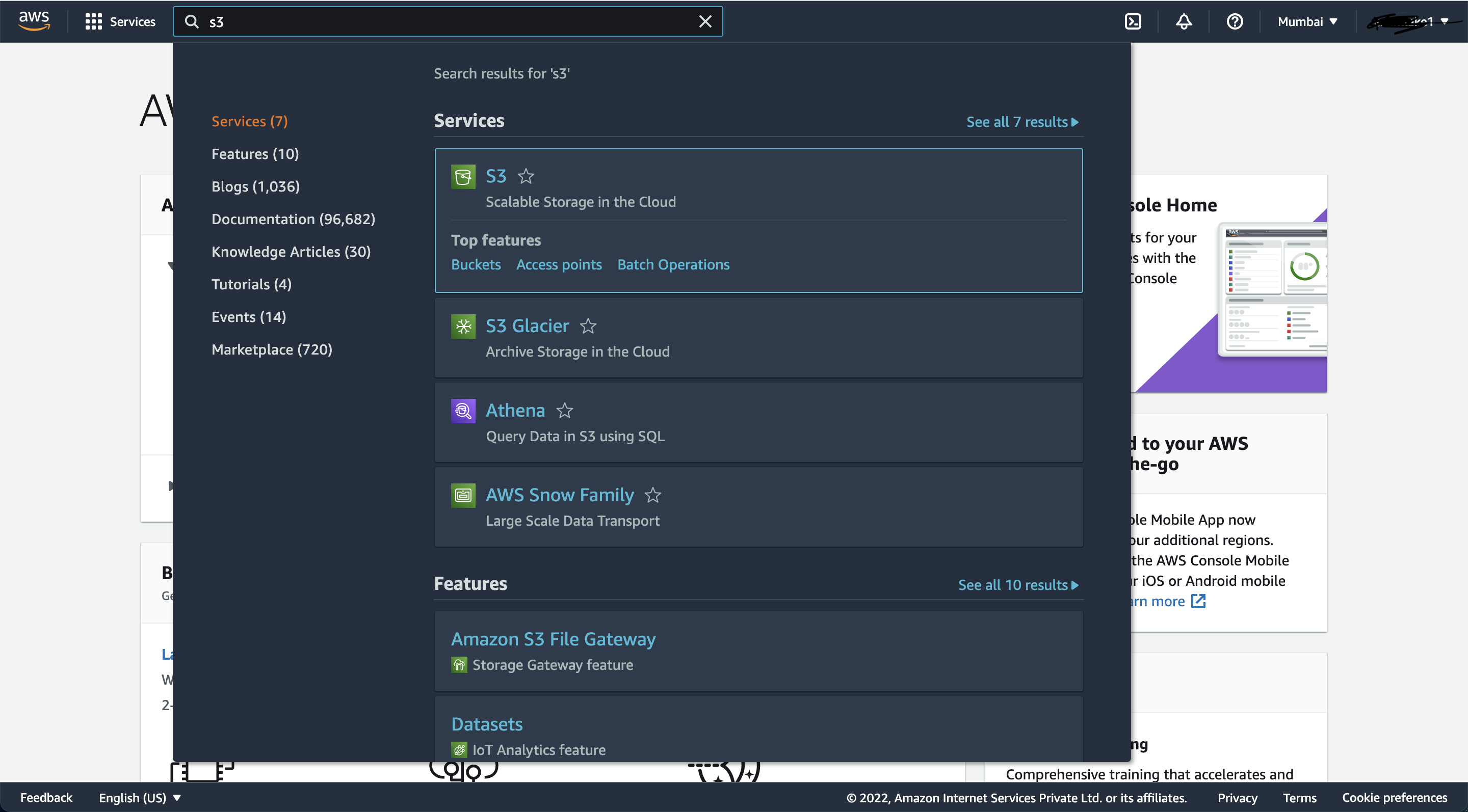Click the AWS logo
The width and height of the screenshot is (1468, 812).
34,21
